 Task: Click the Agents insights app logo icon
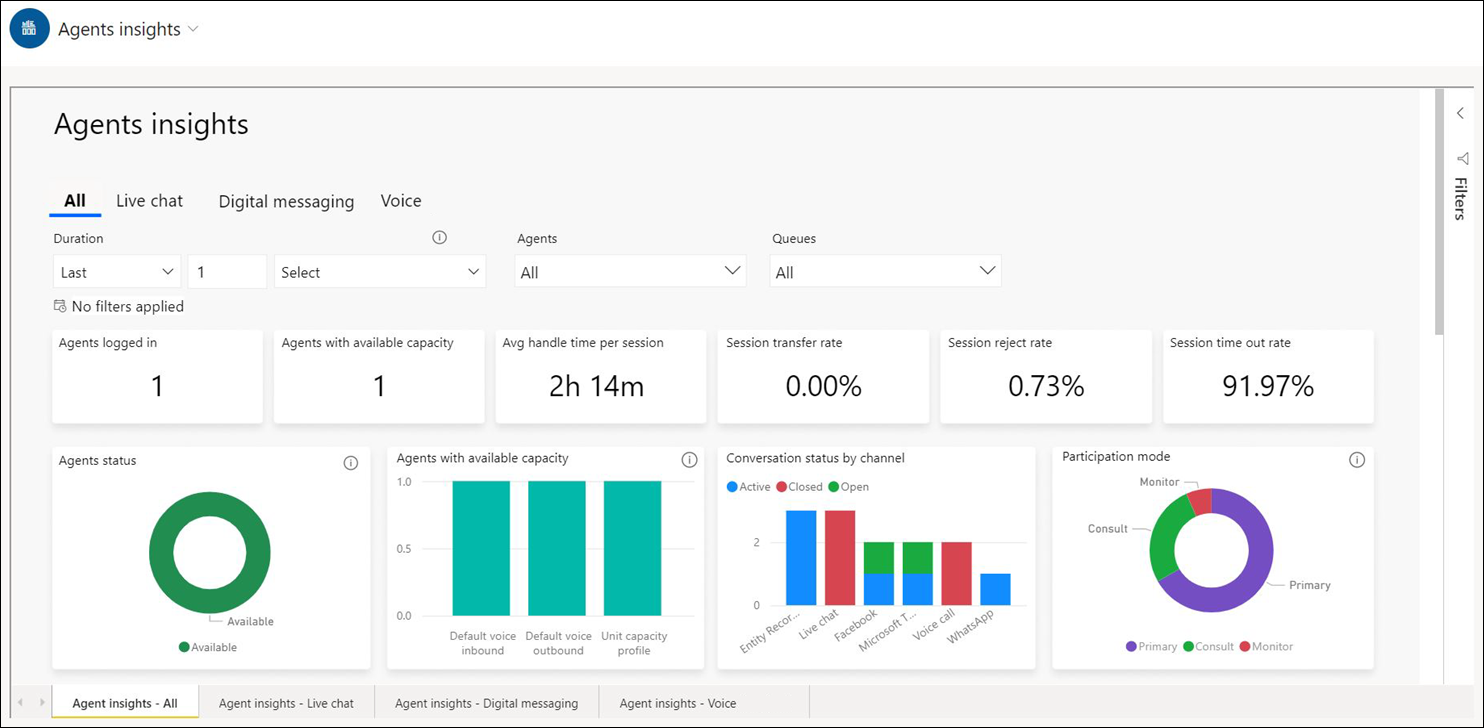[30, 29]
